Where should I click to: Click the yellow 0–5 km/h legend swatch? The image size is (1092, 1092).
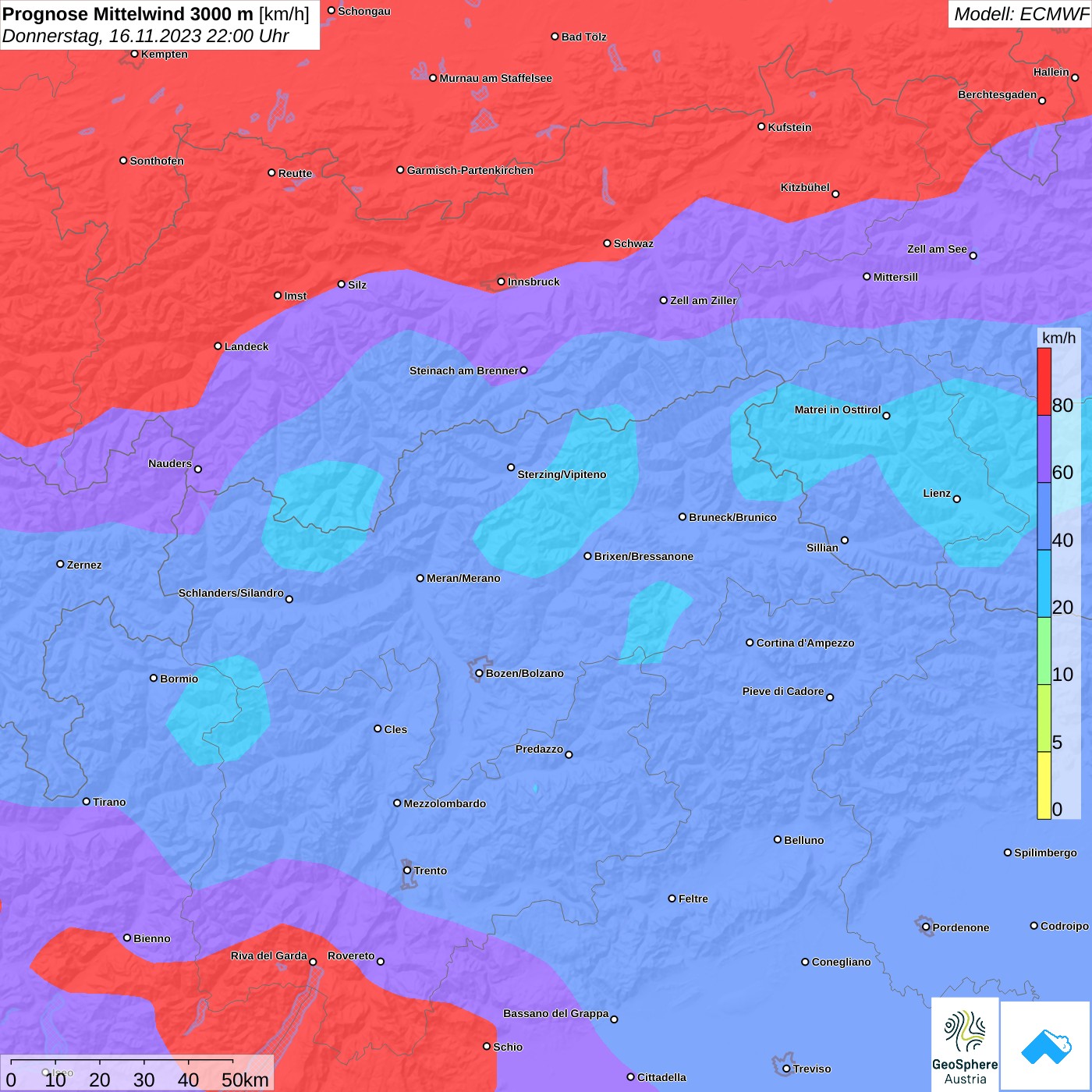[x=1044, y=785]
